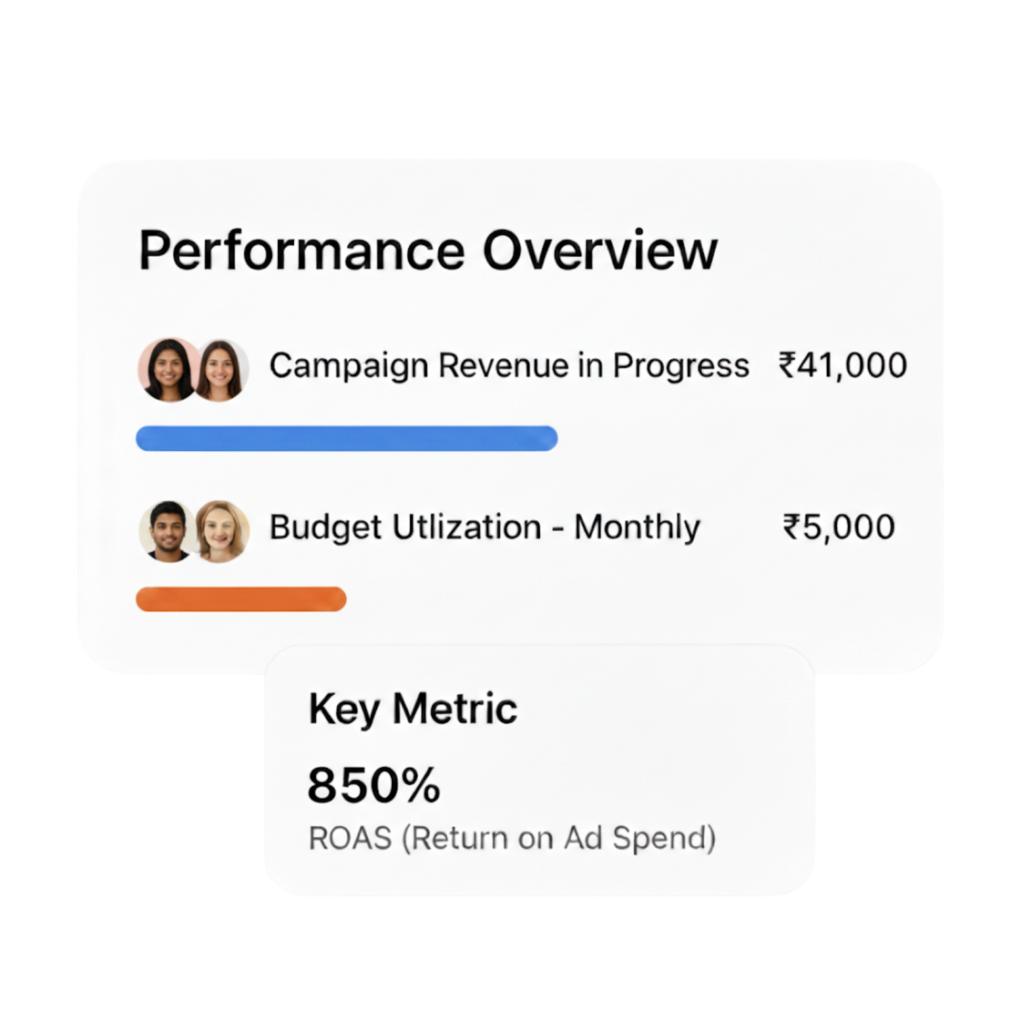Click the word Monthly in the budget row

pyautogui.click(x=637, y=527)
